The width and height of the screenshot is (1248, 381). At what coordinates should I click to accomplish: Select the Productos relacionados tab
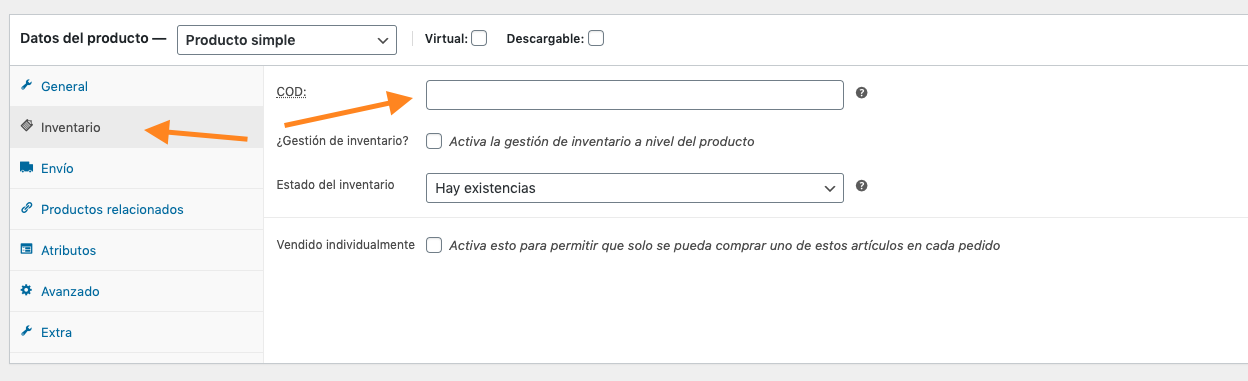pyautogui.click(x=137, y=209)
